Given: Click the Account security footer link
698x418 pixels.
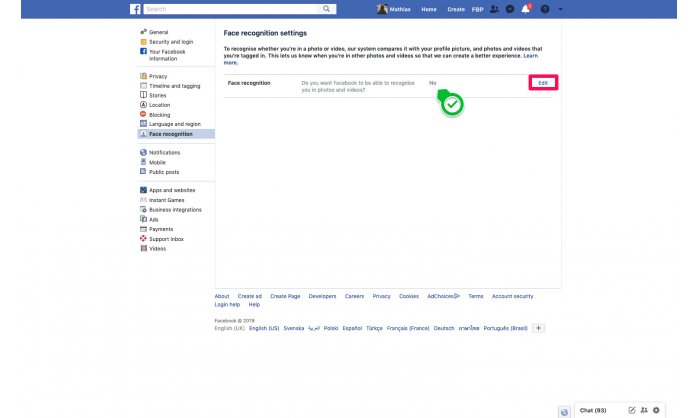Looking at the screenshot, I should (512, 296).
